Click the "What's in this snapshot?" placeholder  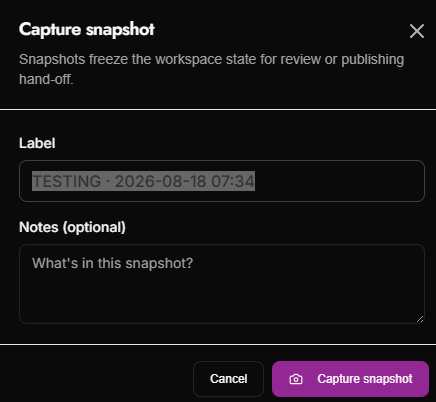(x=113, y=263)
